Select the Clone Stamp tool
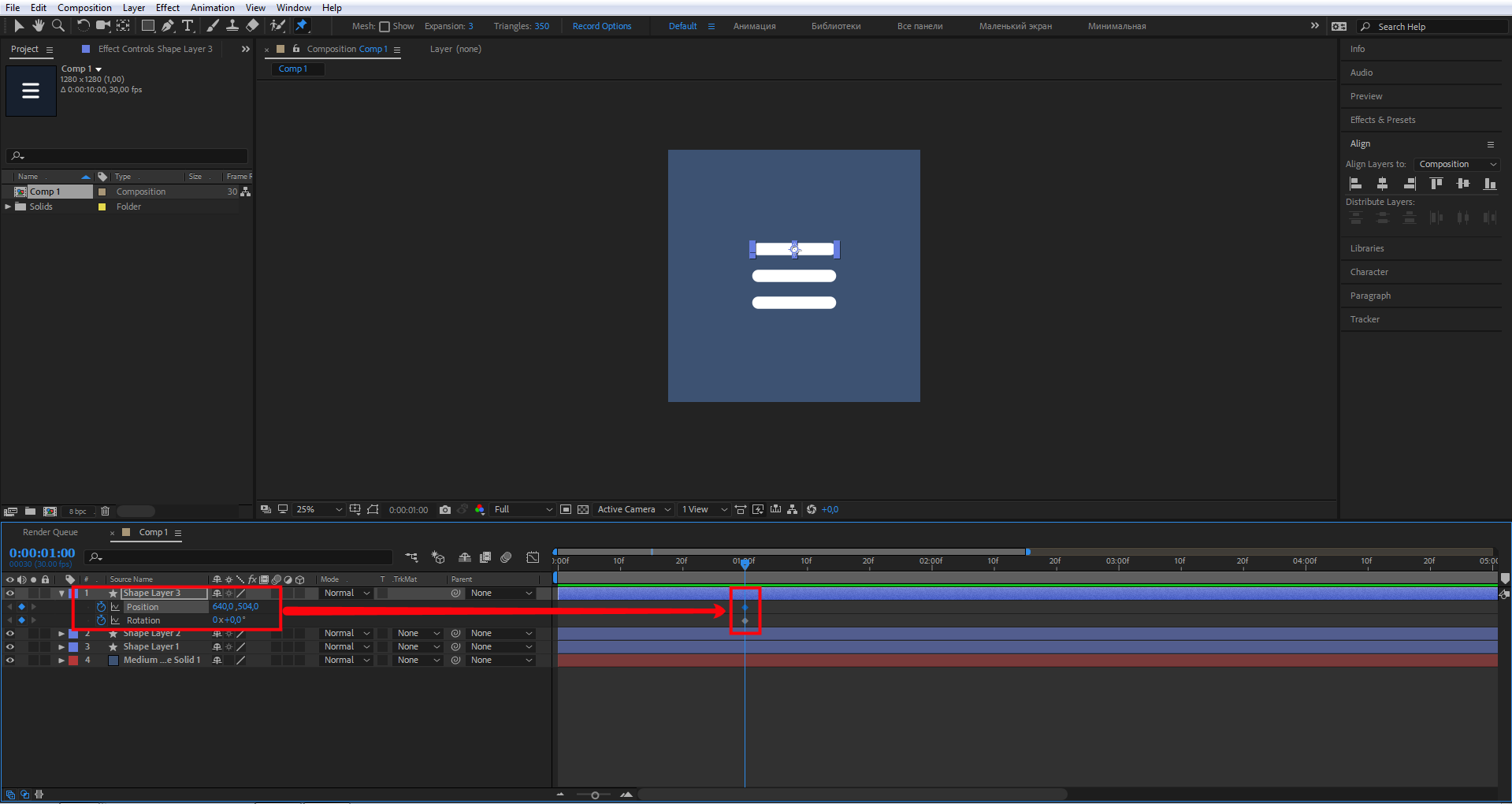The image size is (1512, 804). click(232, 26)
